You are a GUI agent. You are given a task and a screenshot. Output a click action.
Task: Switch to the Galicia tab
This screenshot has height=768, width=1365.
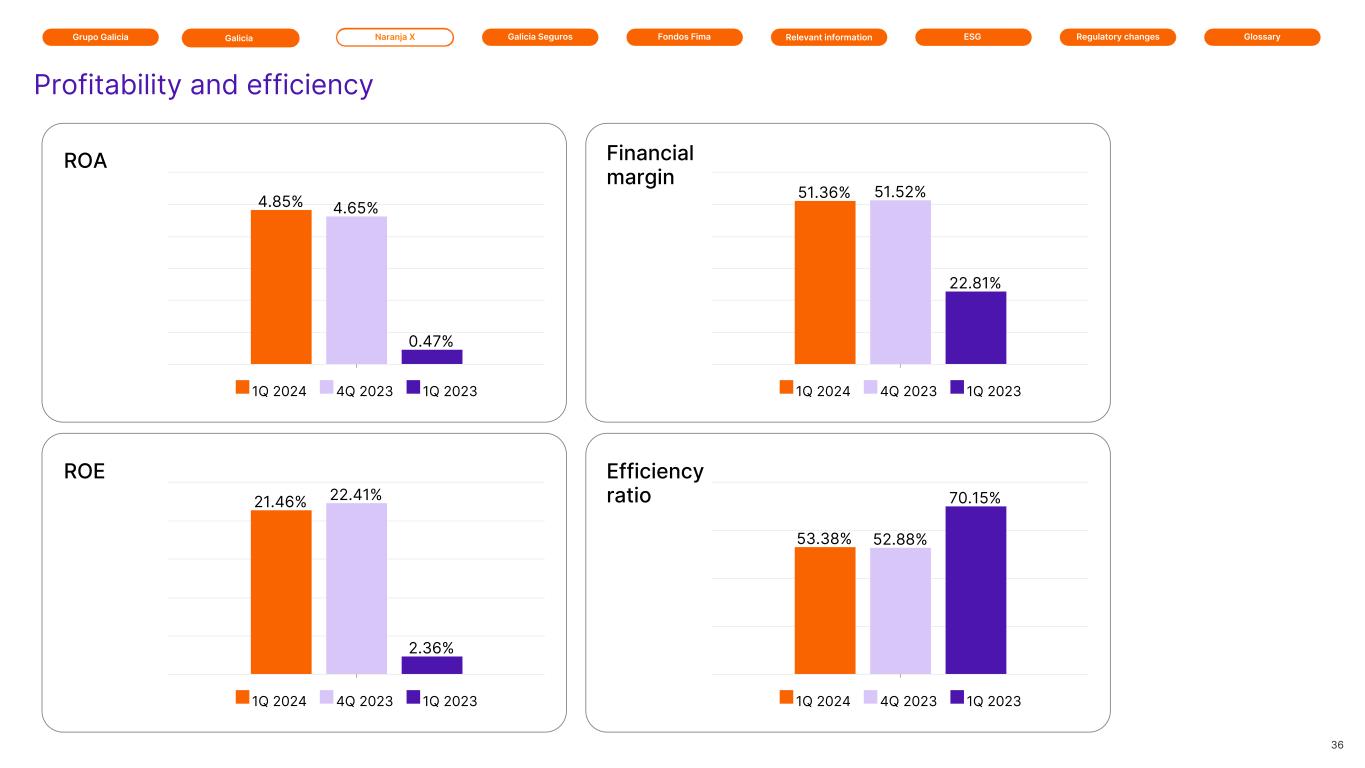(x=240, y=38)
